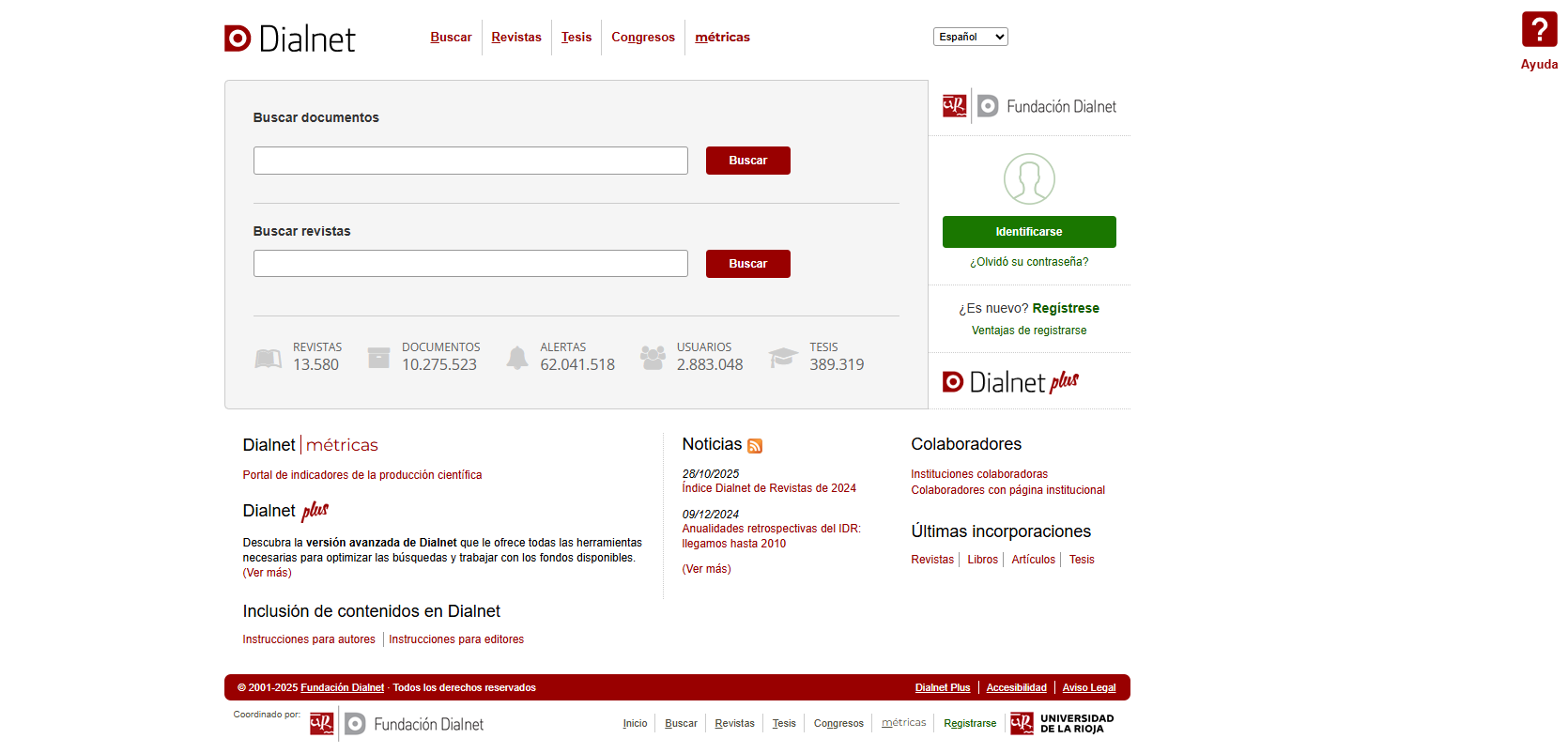Expand the Español language dropdown
The image size is (1568, 754).
[x=970, y=37]
